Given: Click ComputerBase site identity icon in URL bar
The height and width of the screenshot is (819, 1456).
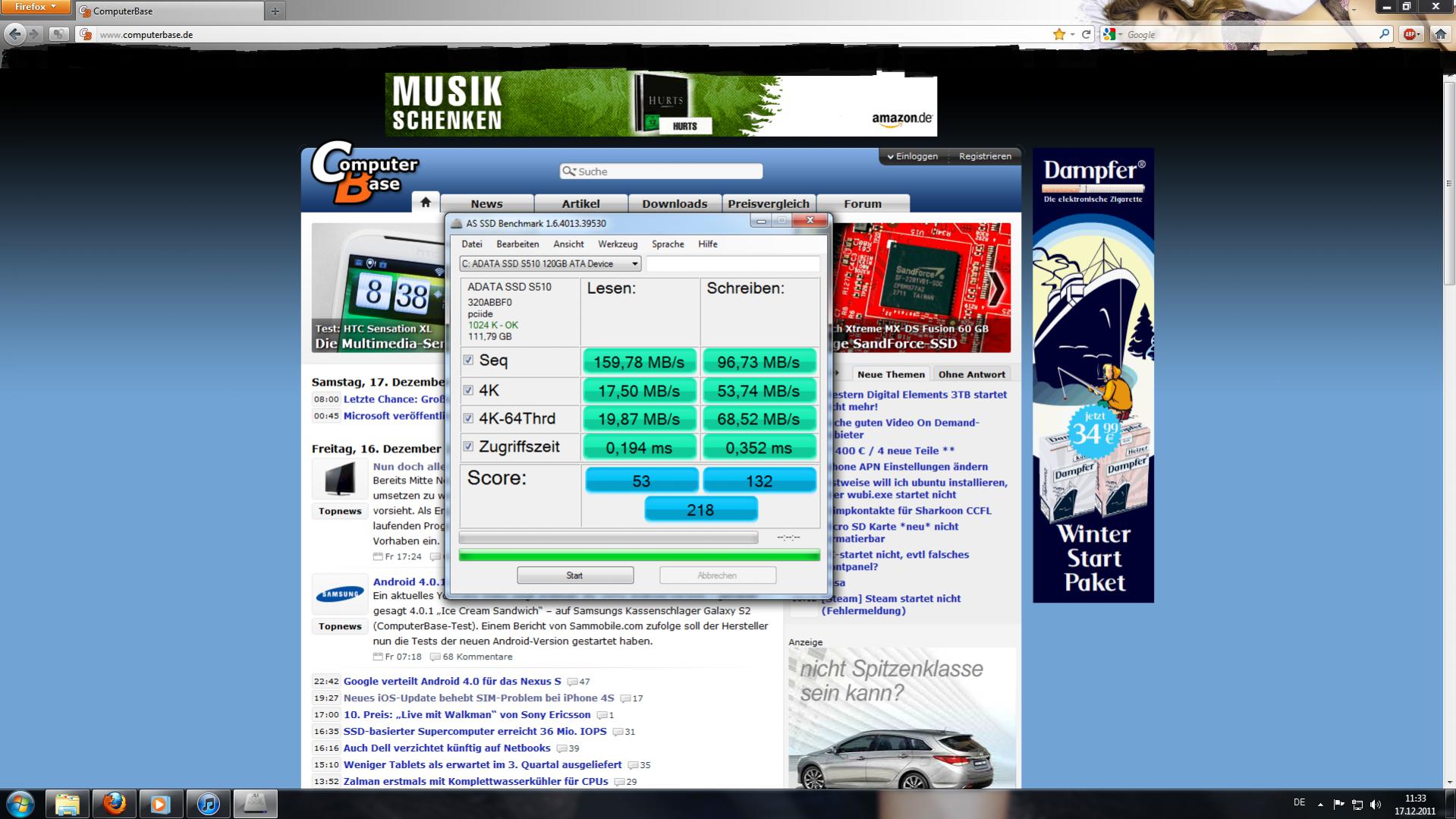Looking at the screenshot, I should click(86, 34).
